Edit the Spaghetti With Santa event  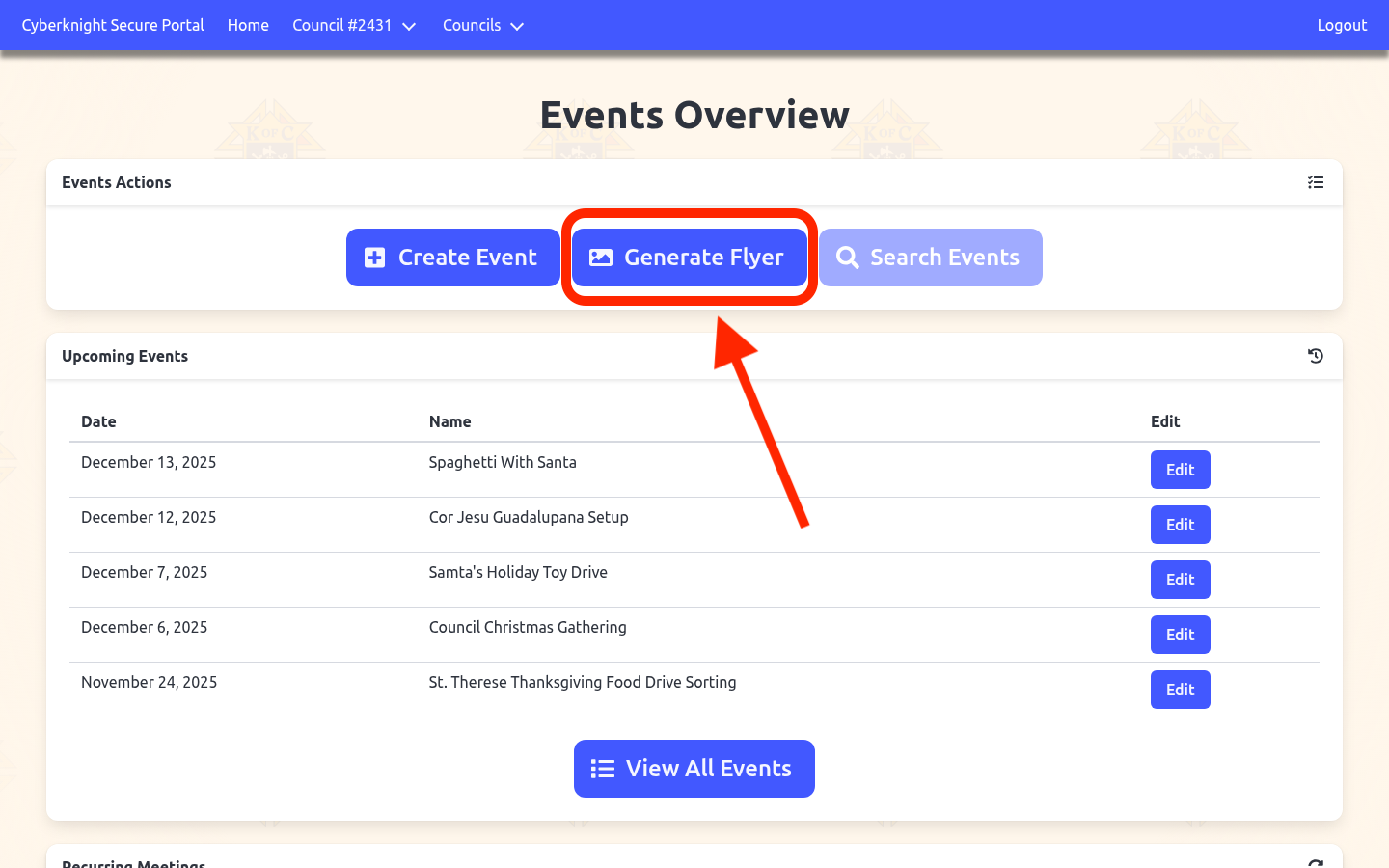click(x=1180, y=470)
